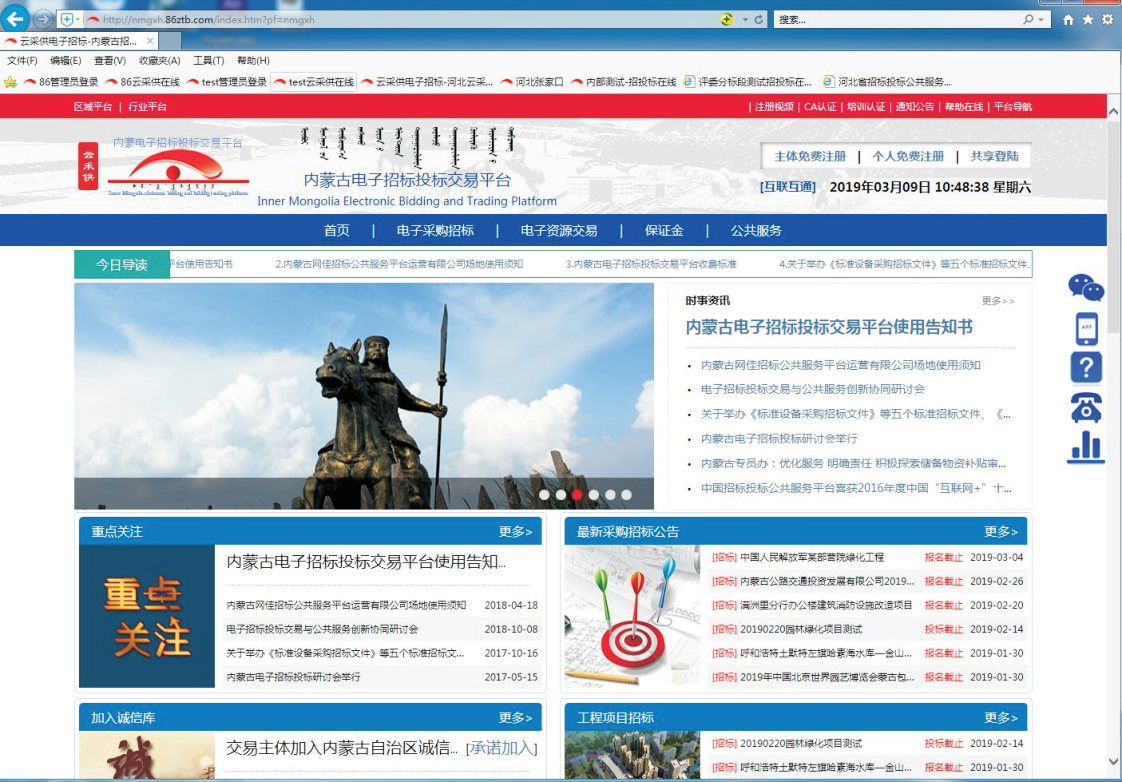
Task: Select 保证金 in the navigation bar
Action: [x=664, y=230]
